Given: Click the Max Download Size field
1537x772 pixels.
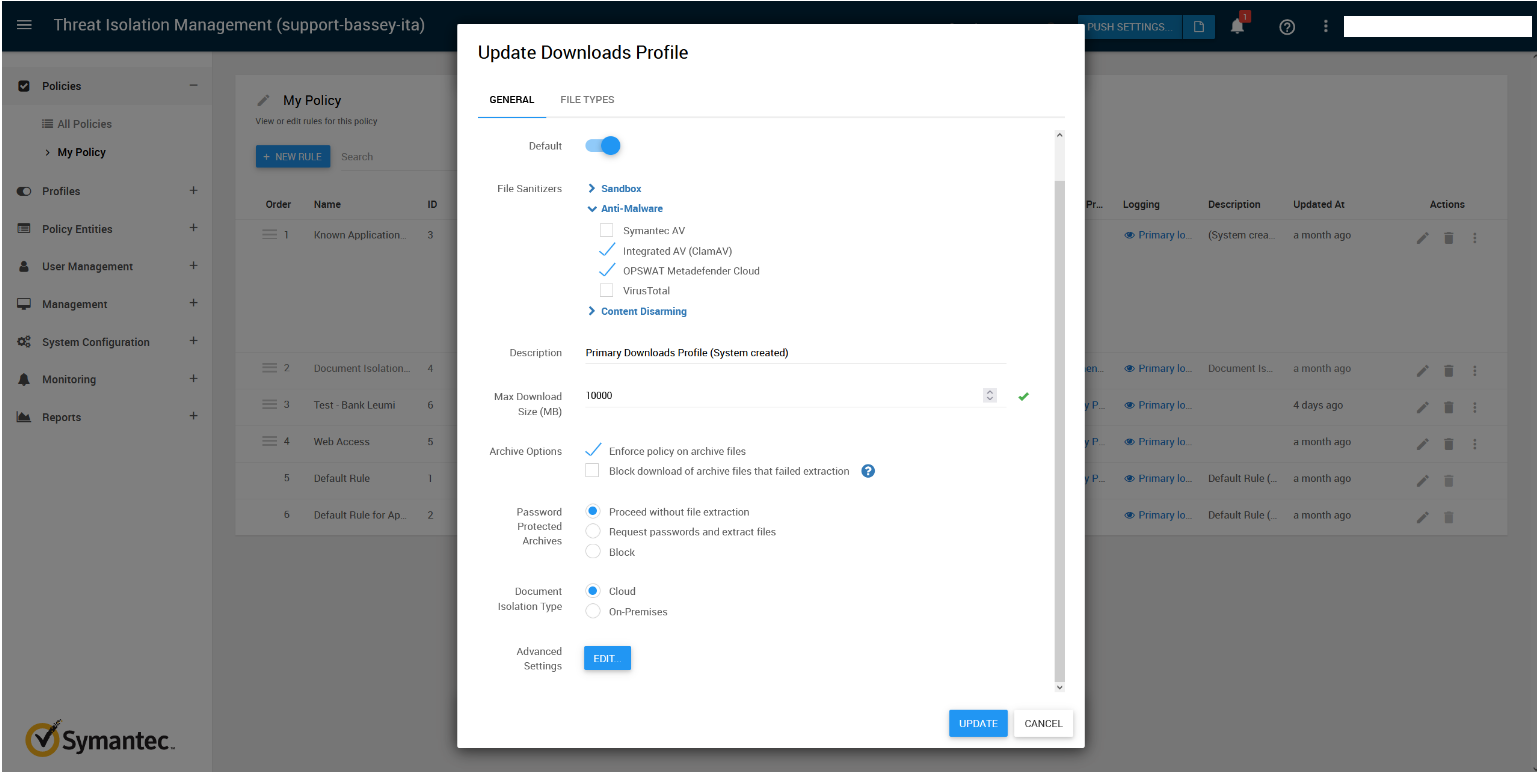Looking at the screenshot, I should click(x=780, y=396).
